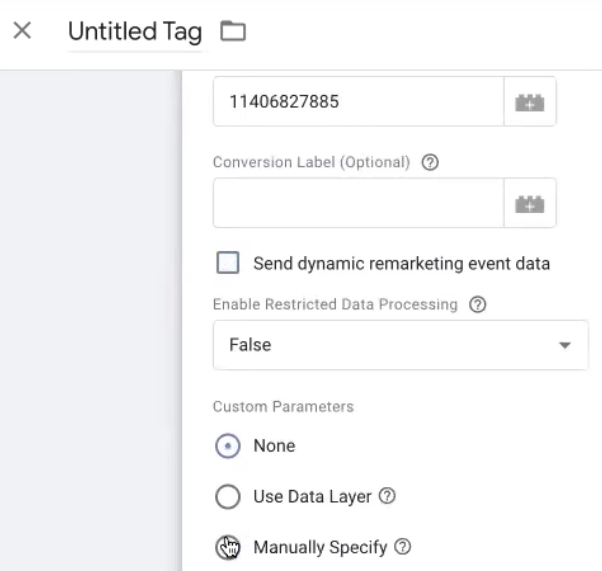Image resolution: width=602 pixels, height=571 pixels.
Task: Open the help icon next to Manually Specify
Action: point(403,547)
